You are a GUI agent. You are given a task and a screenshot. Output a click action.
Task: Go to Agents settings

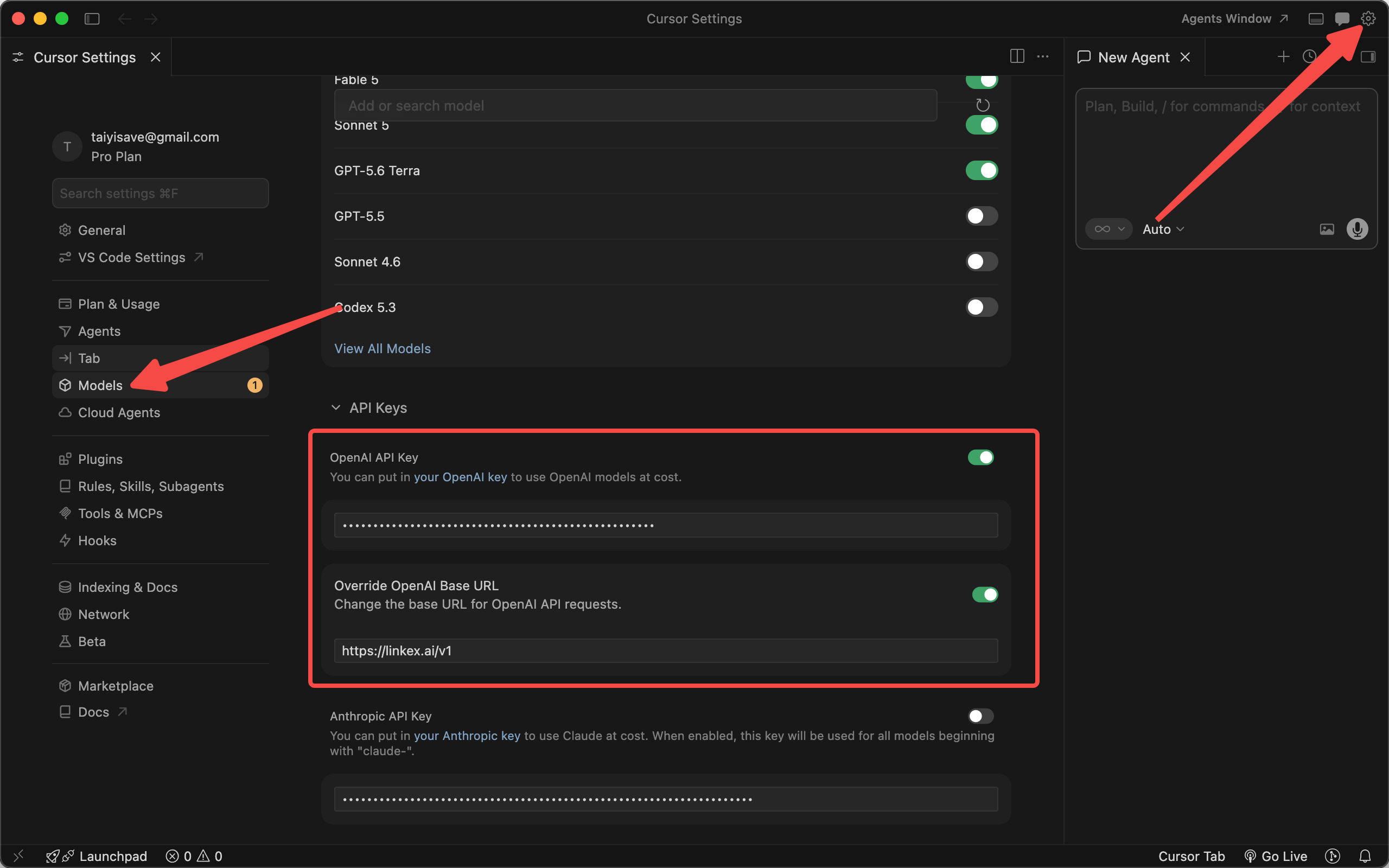[160, 331]
